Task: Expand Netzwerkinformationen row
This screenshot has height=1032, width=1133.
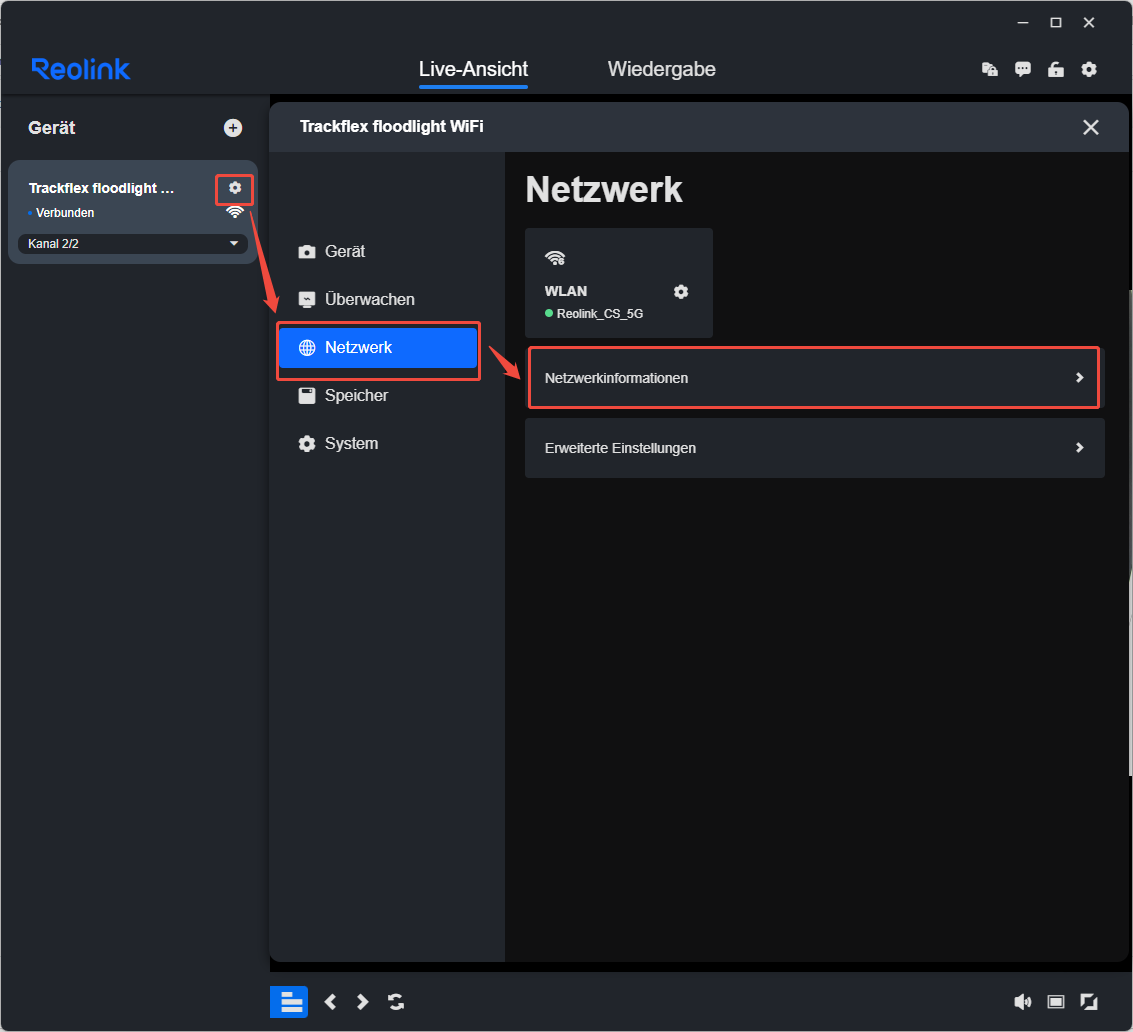Action: pos(814,378)
